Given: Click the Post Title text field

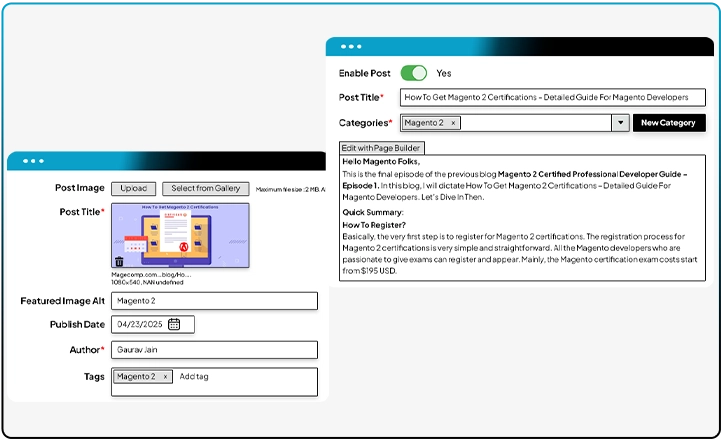Looking at the screenshot, I should 552,97.
